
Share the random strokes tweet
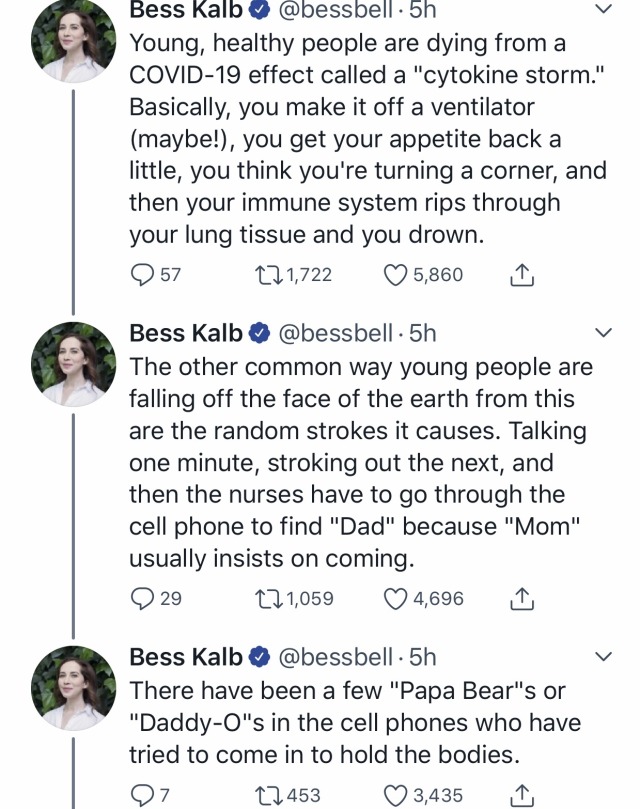(522, 598)
